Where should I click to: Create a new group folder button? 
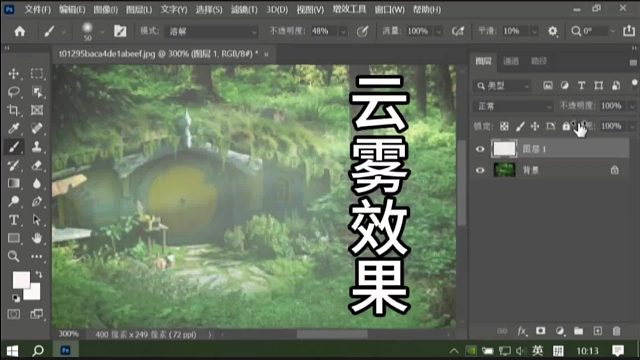[578, 331]
